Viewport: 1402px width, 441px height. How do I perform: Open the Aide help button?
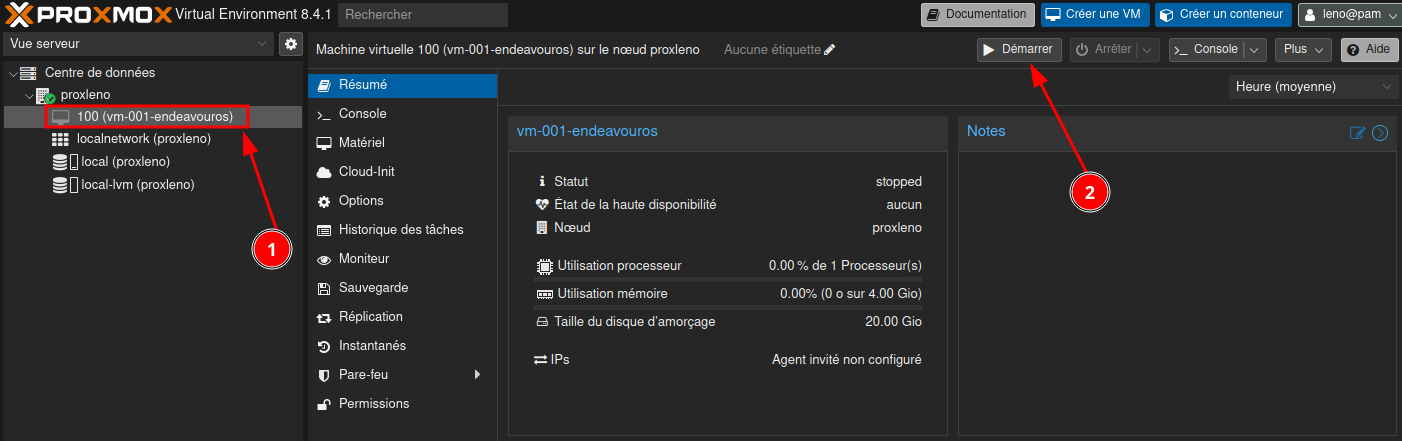pos(1369,50)
